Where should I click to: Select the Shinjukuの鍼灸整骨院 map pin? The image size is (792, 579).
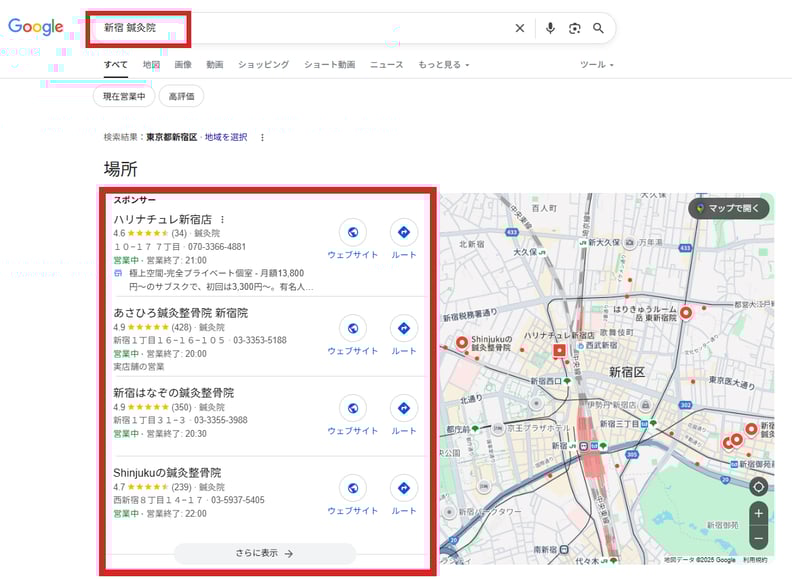(x=462, y=343)
